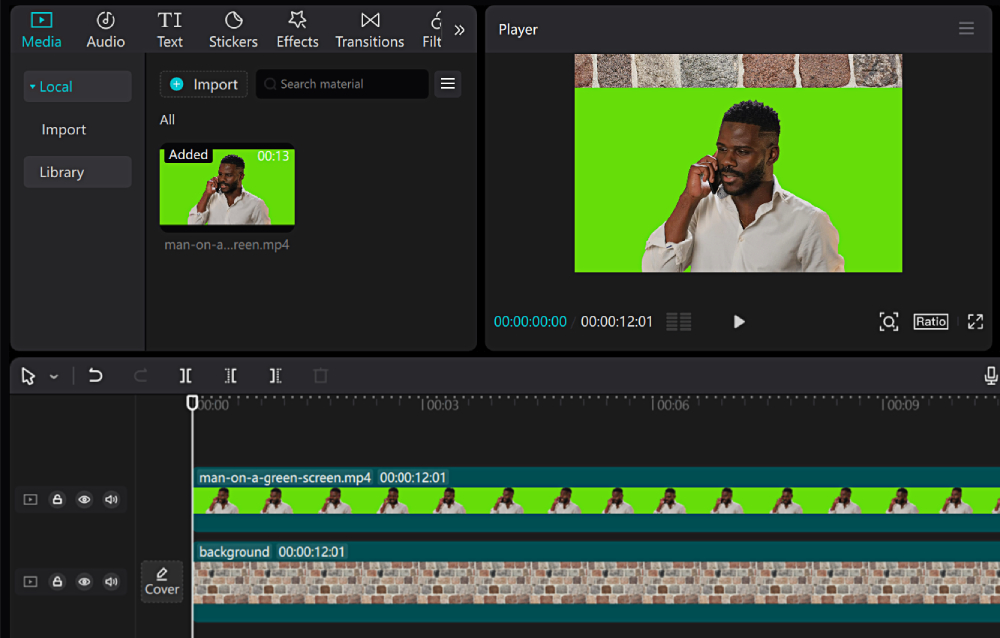Expand the Local media section
The height and width of the screenshot is (638, 1000).
pos(77,86)
